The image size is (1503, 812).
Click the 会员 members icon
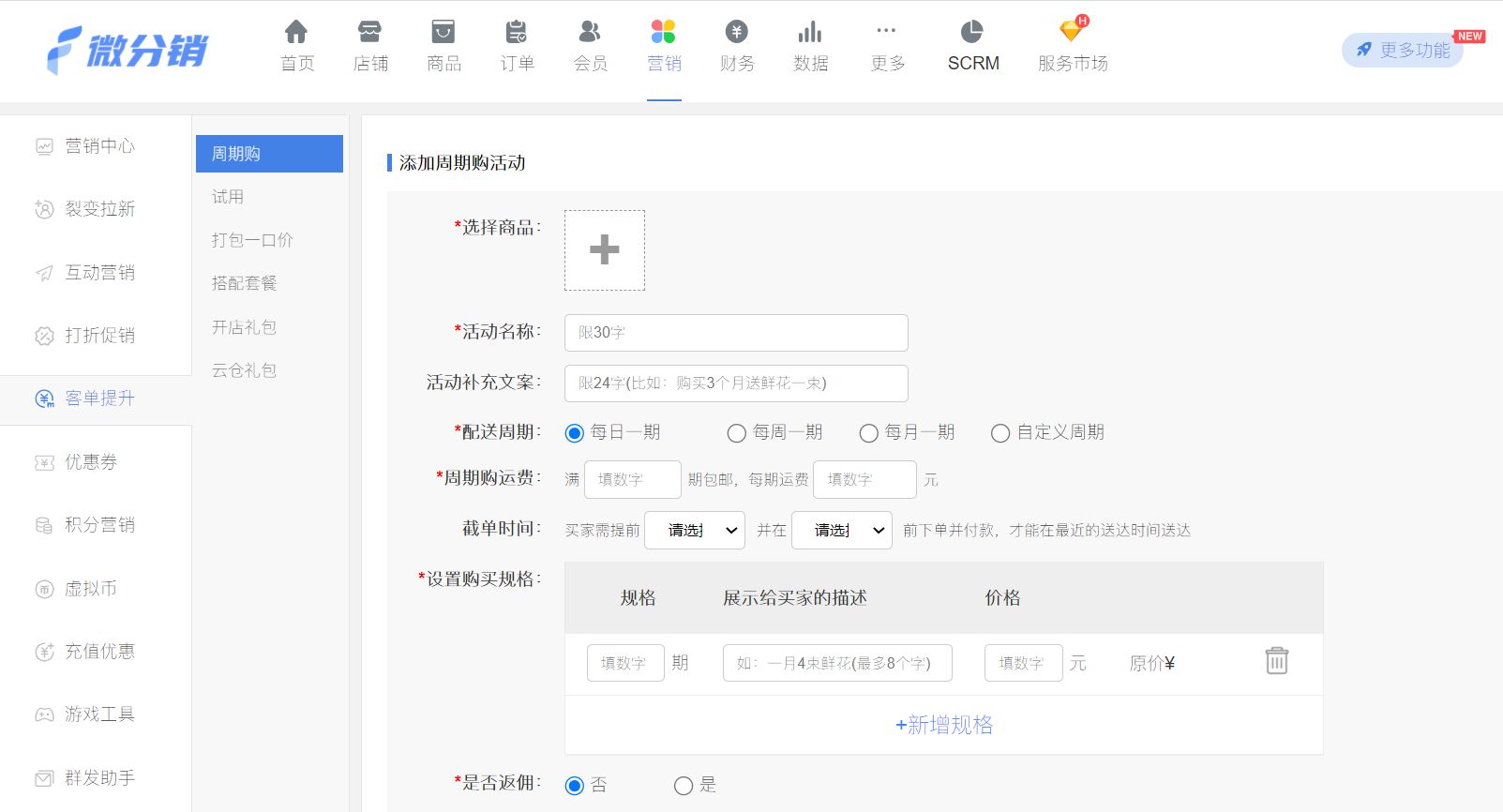[x=590, y=33]
